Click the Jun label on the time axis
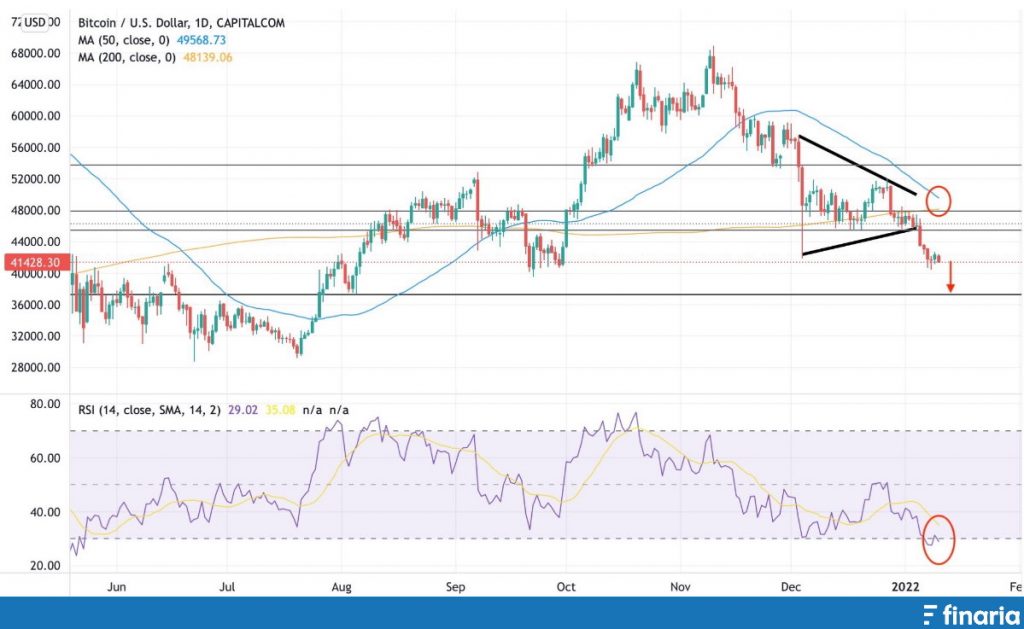Screen dimensions: 1024x629 116,587
